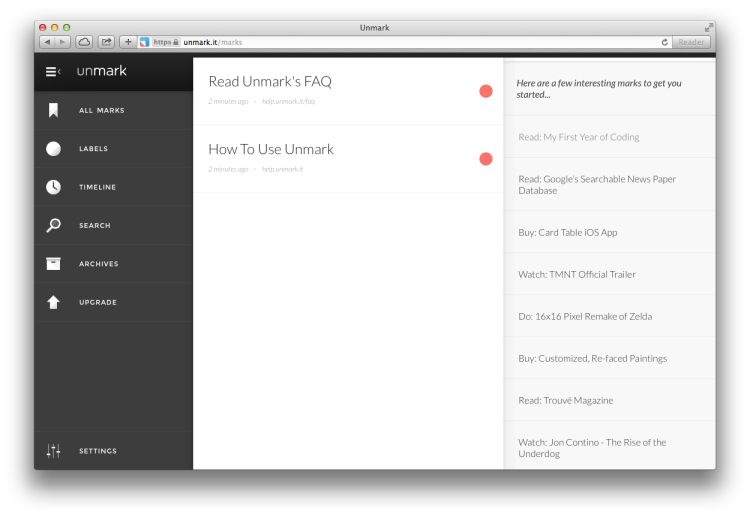Click the unmark logo
This screenshot has width=750, height=517.
[101, 71]
